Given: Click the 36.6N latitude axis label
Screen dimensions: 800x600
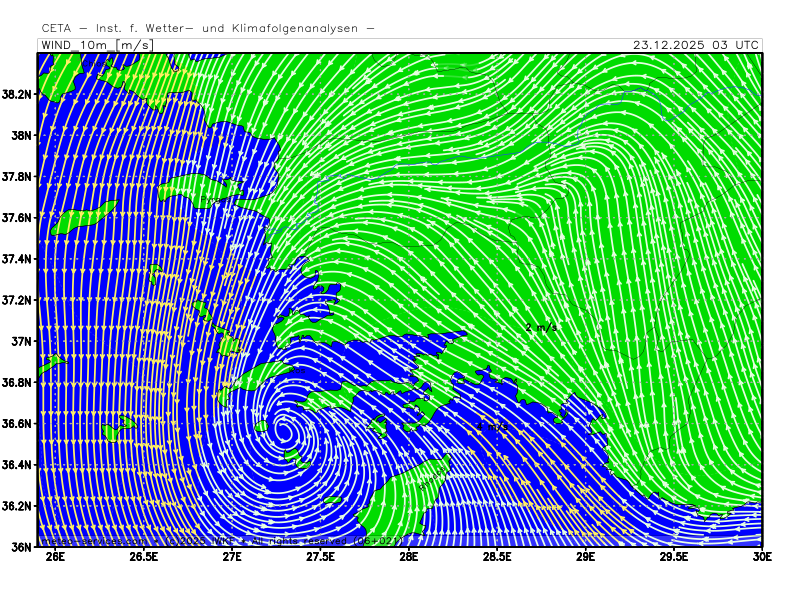Looking at the screenshot, I should click(19, 424).
